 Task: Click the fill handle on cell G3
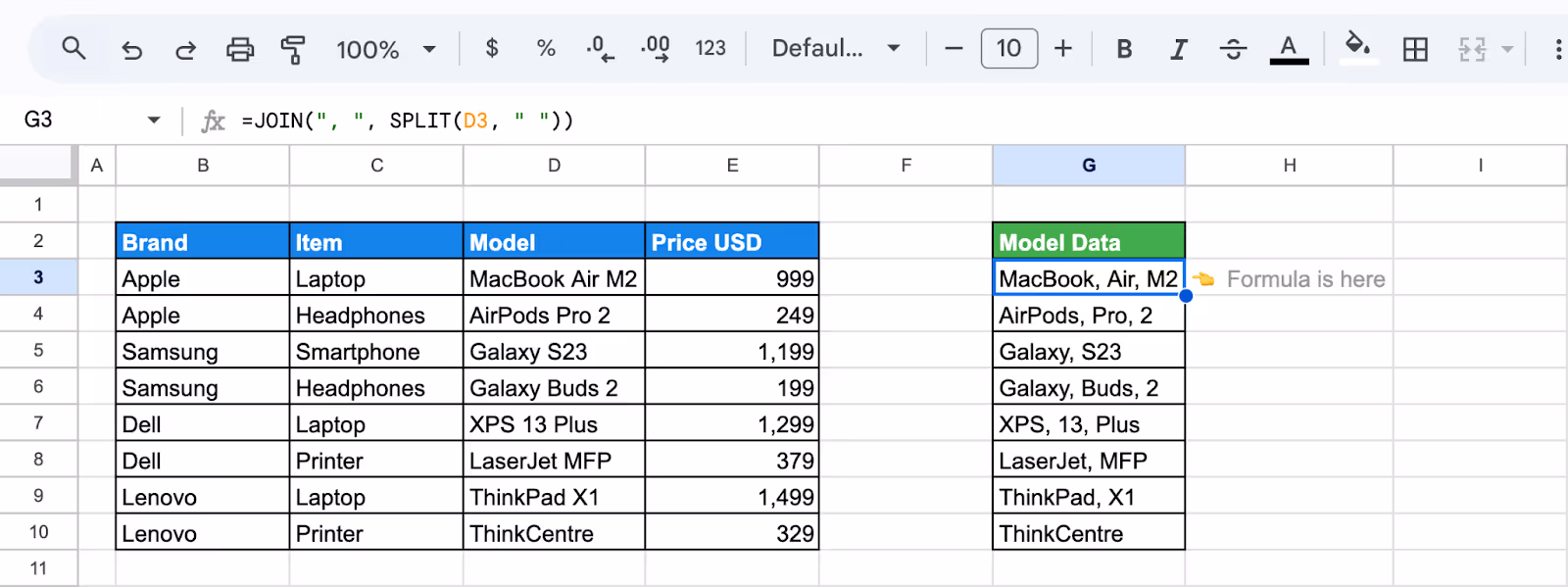pyautogui.click(x=1186, y=296)
